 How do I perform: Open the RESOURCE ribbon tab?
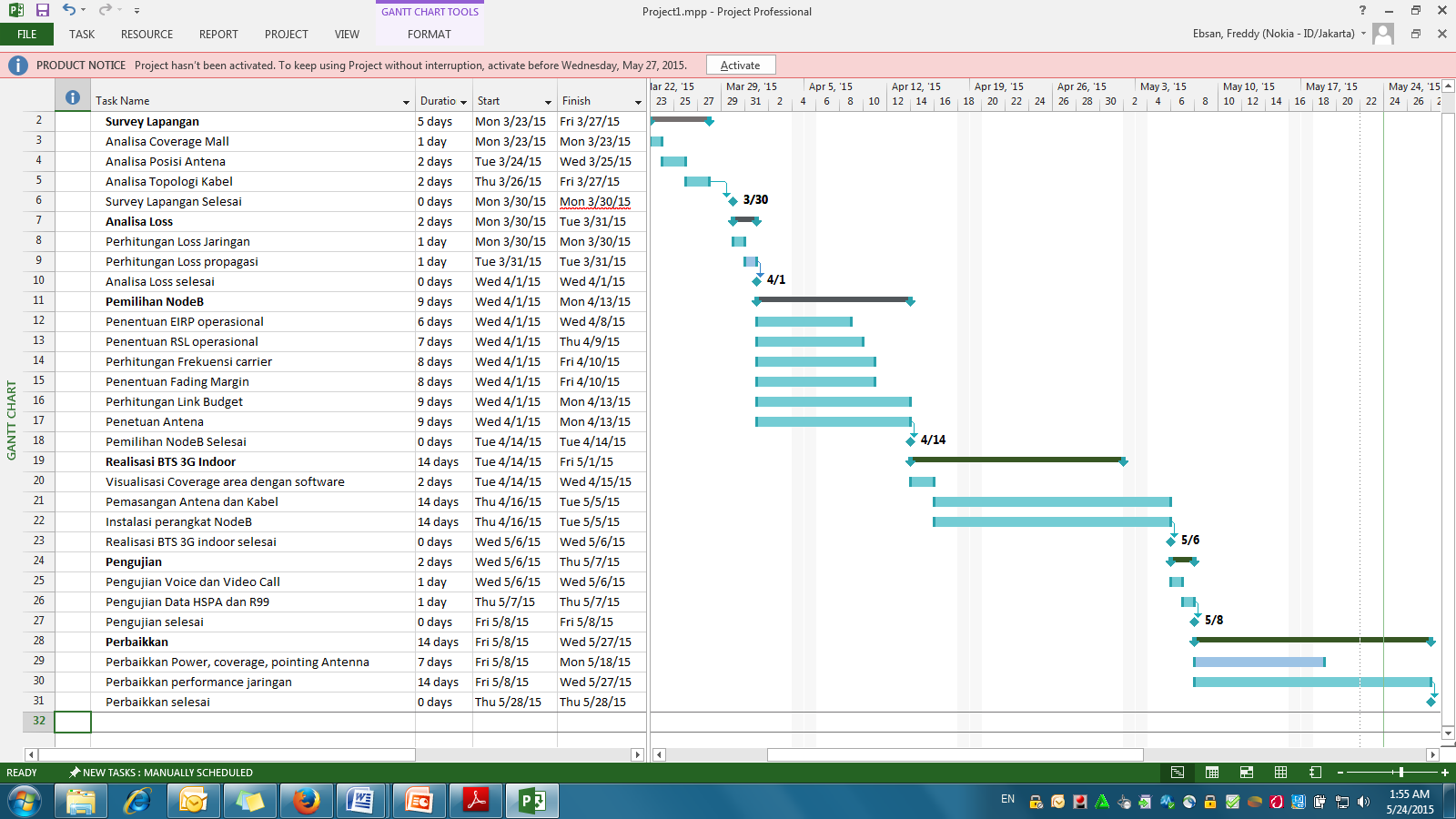coord(147,35)
